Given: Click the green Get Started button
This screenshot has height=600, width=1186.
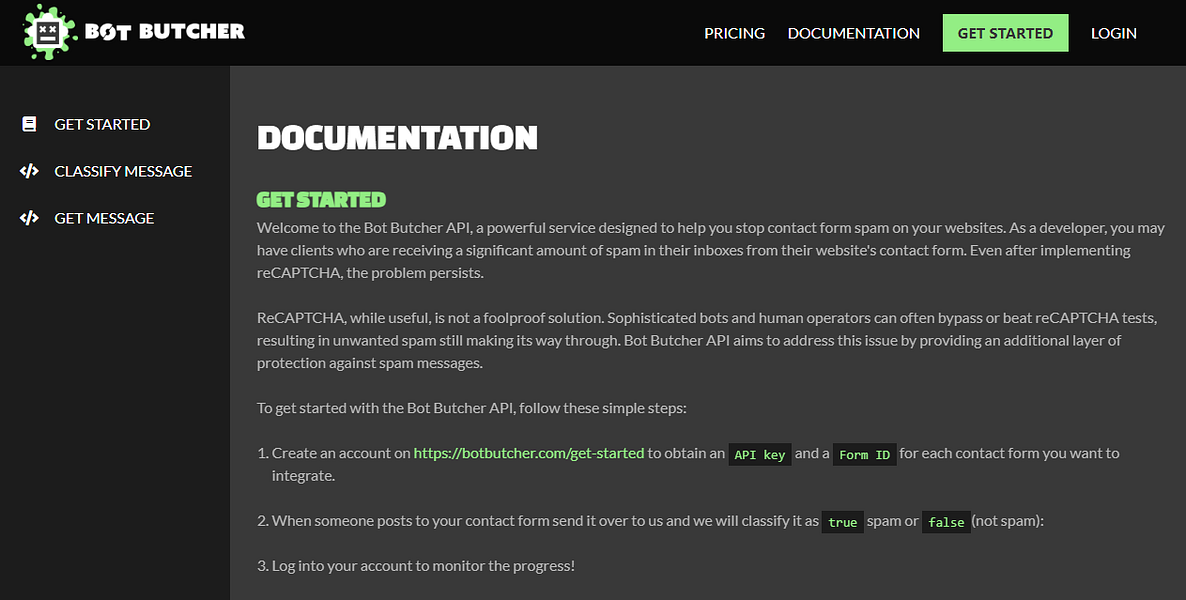Looking at the screenshot, I should click(x=1005, y=33).
